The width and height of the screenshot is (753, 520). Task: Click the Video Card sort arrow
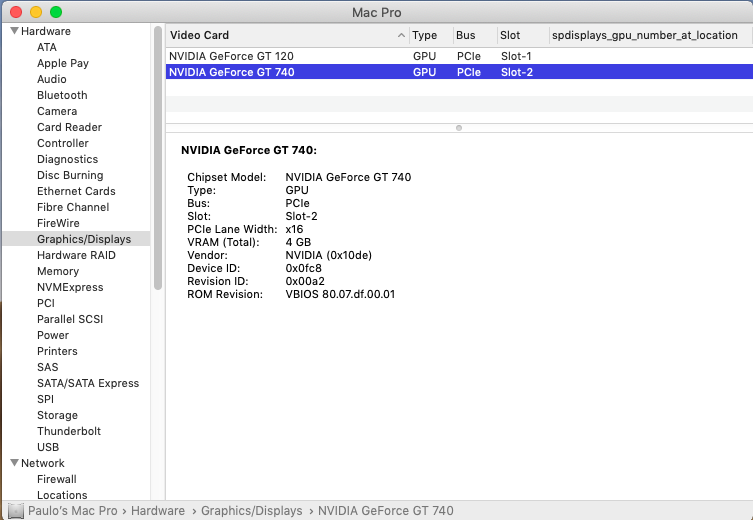[401, 35]
